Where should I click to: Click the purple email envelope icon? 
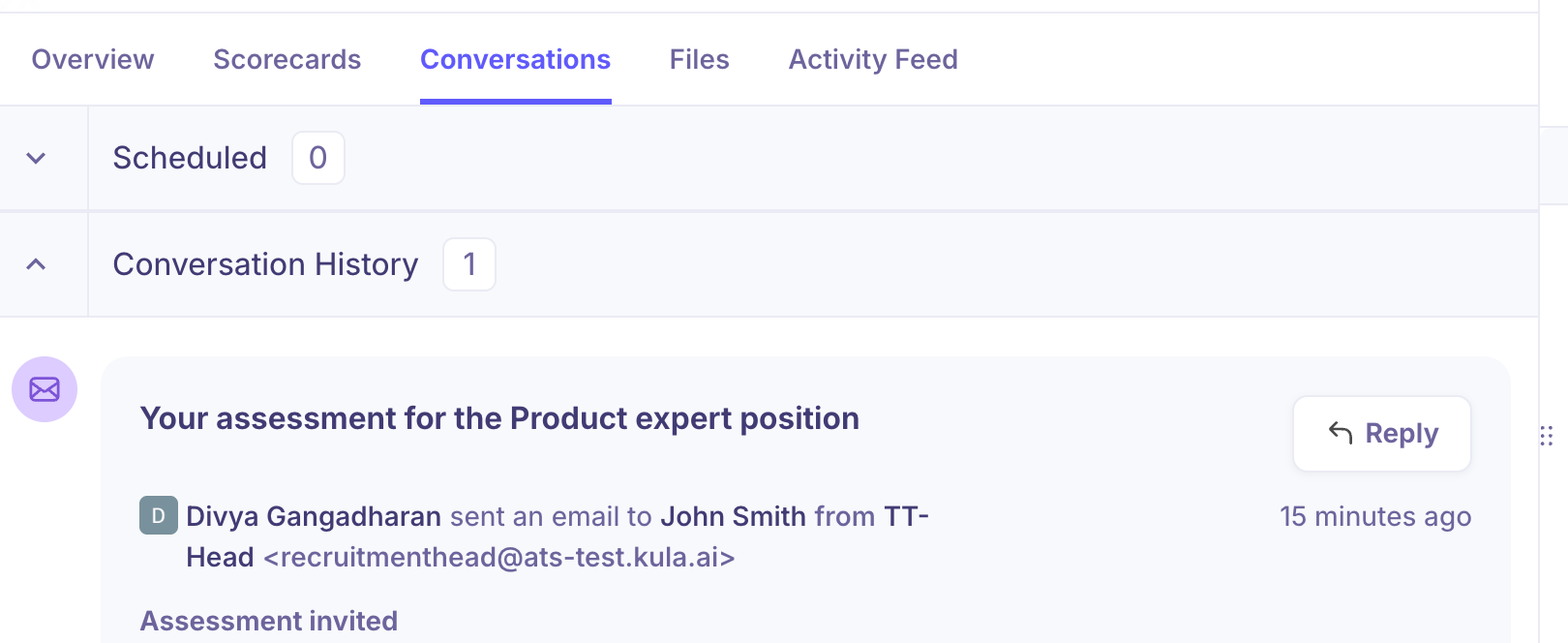point(45,389)
